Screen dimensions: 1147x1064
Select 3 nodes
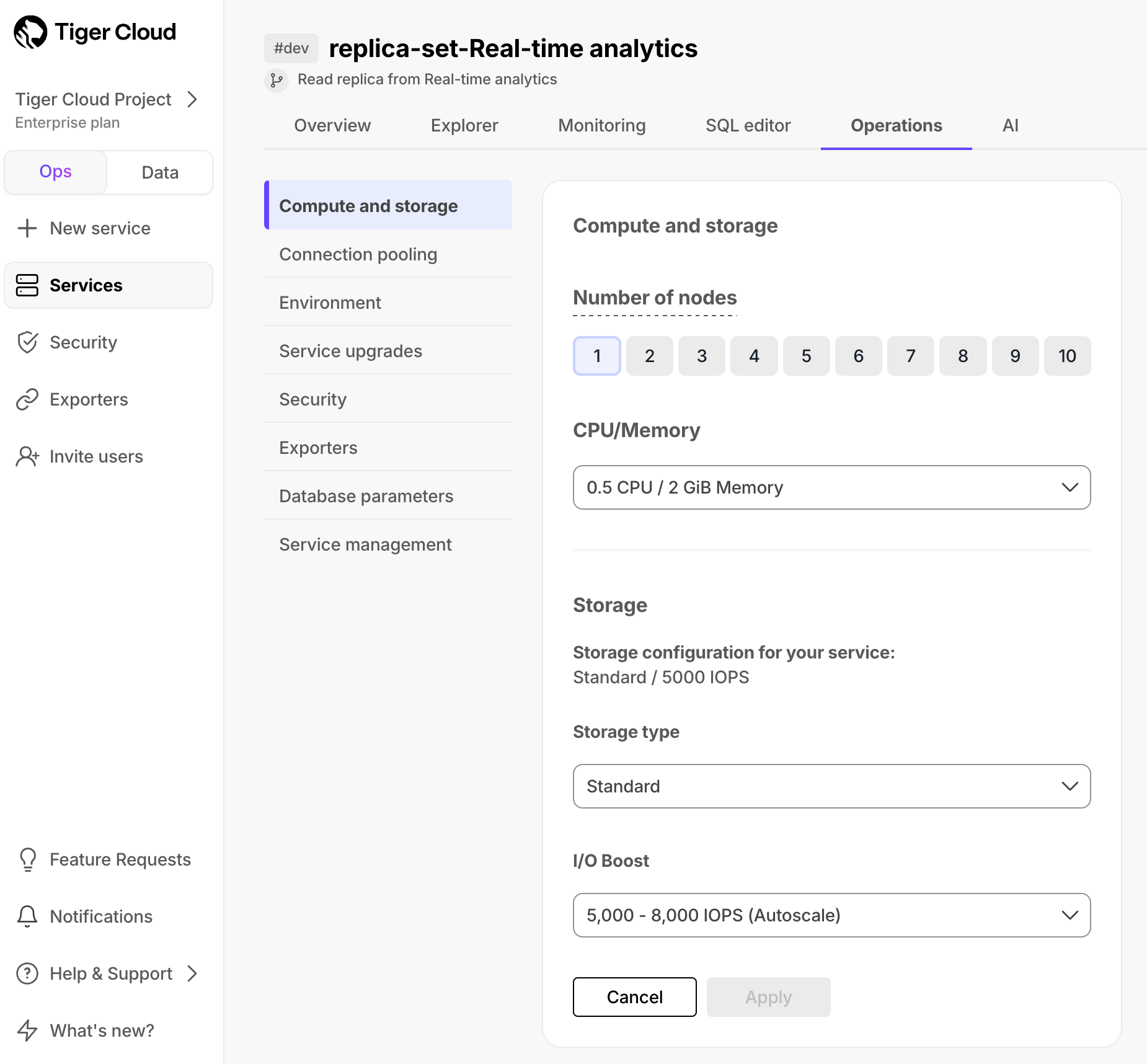point(702,356)
